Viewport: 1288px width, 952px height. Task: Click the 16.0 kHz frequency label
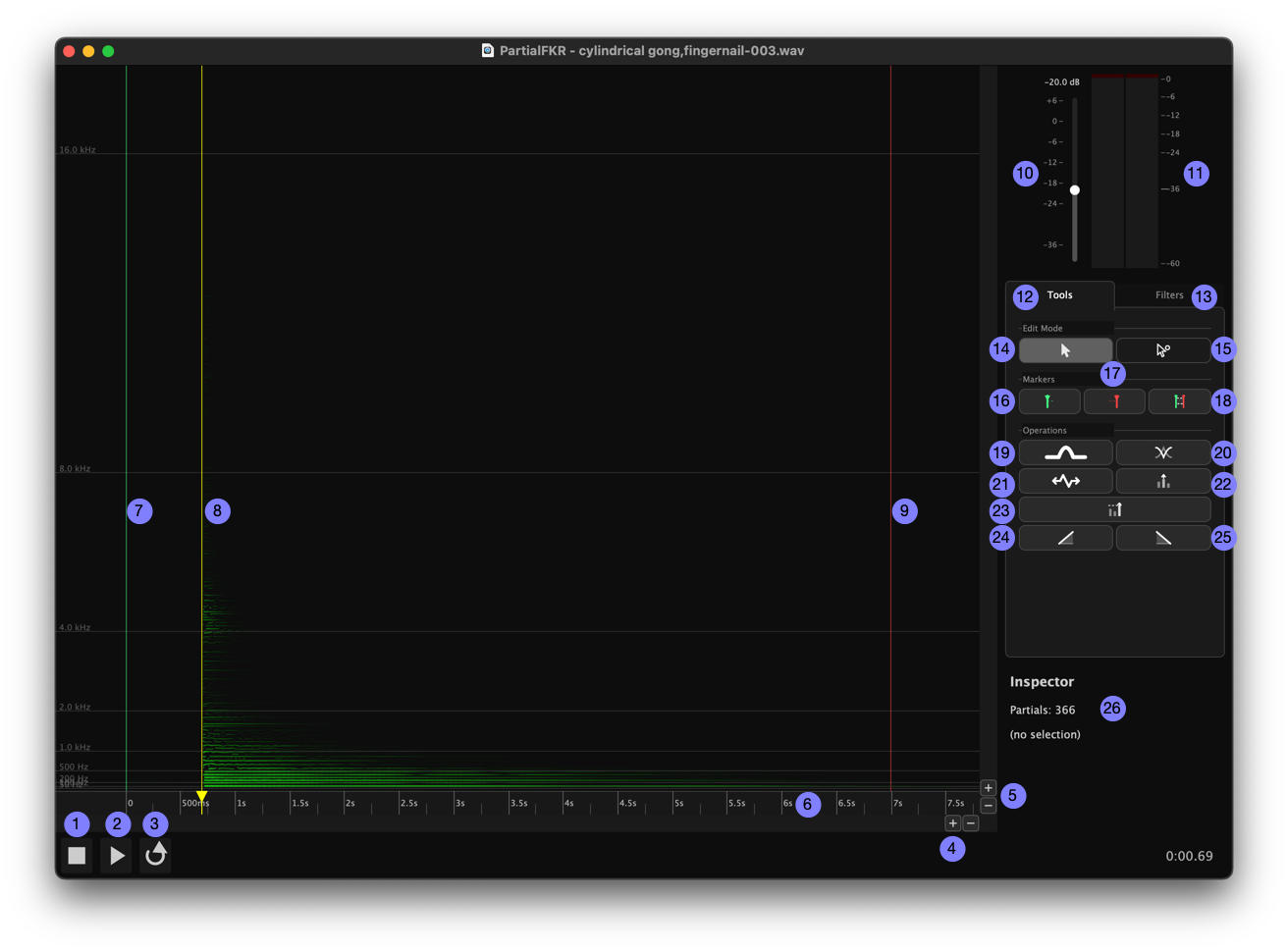click(x=78, y=150)
